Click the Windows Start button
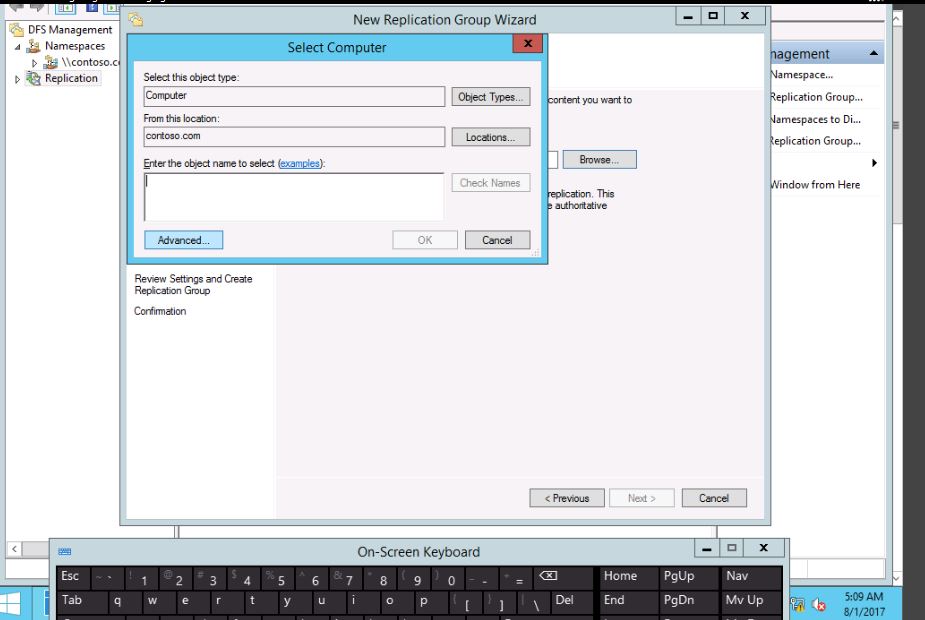The image size is (925, 620). pos(14,603)
